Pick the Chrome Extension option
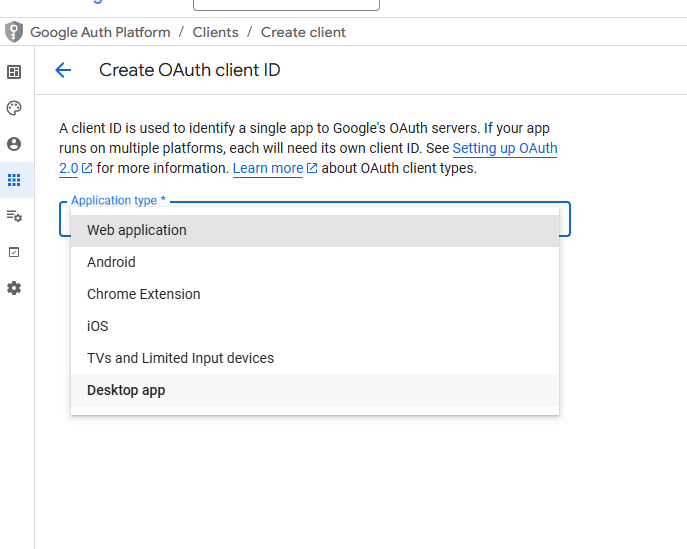The height and width of the screenshot is (549, 687). point(144,294)
